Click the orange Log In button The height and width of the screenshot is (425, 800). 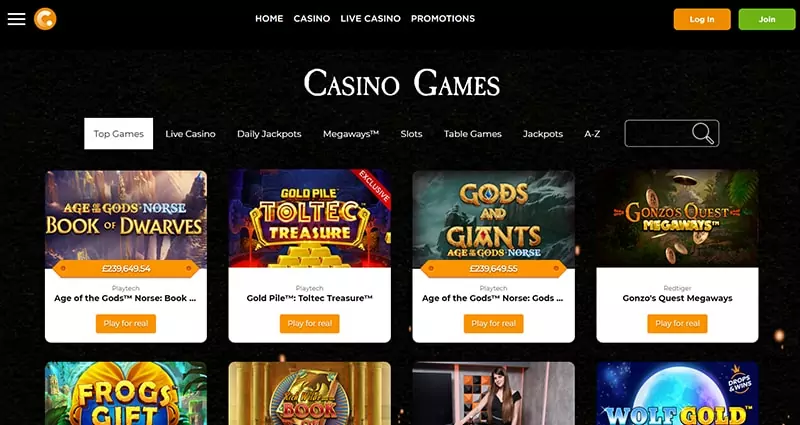(x=702, y=19)
